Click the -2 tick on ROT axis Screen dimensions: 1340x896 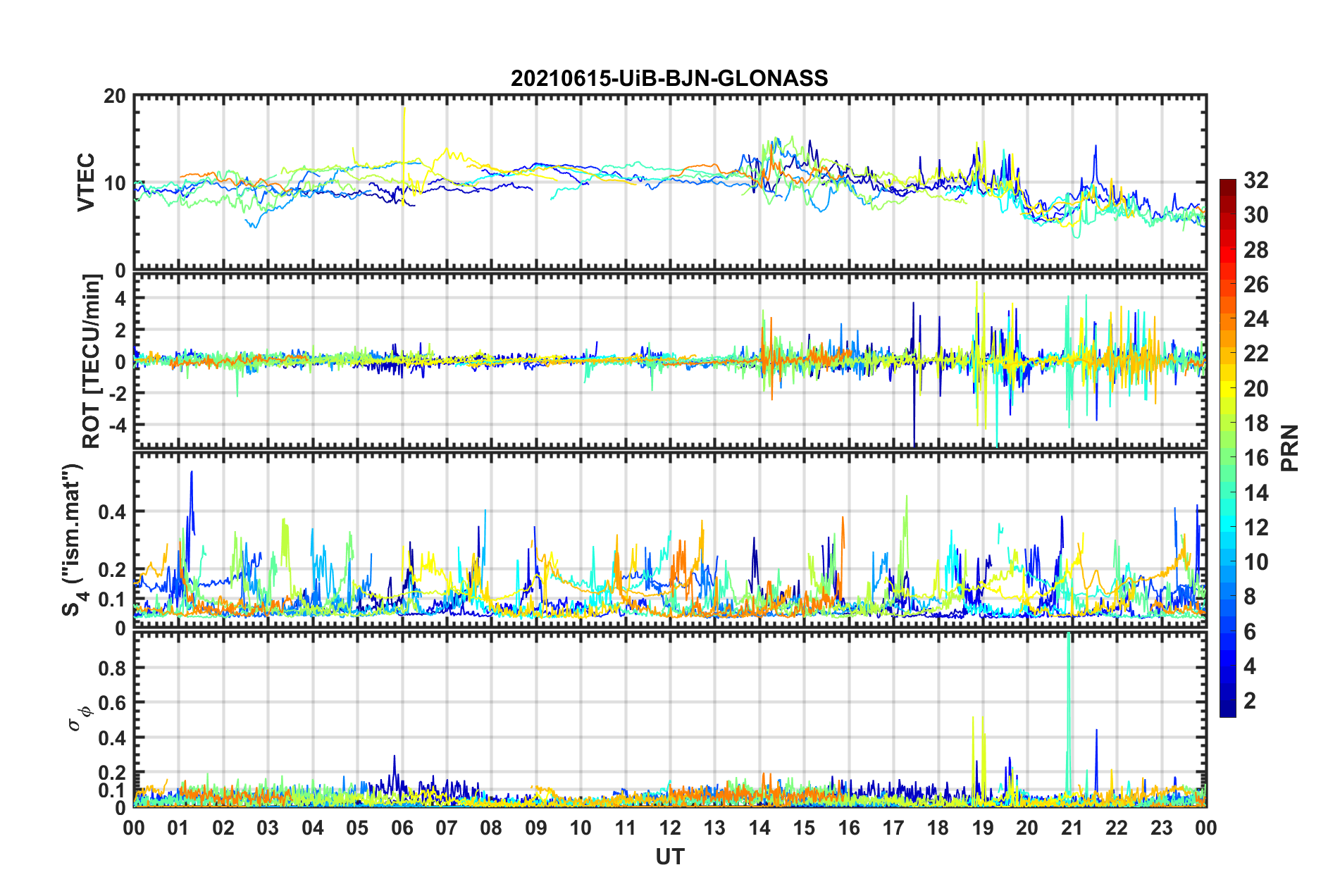point(116,393)
